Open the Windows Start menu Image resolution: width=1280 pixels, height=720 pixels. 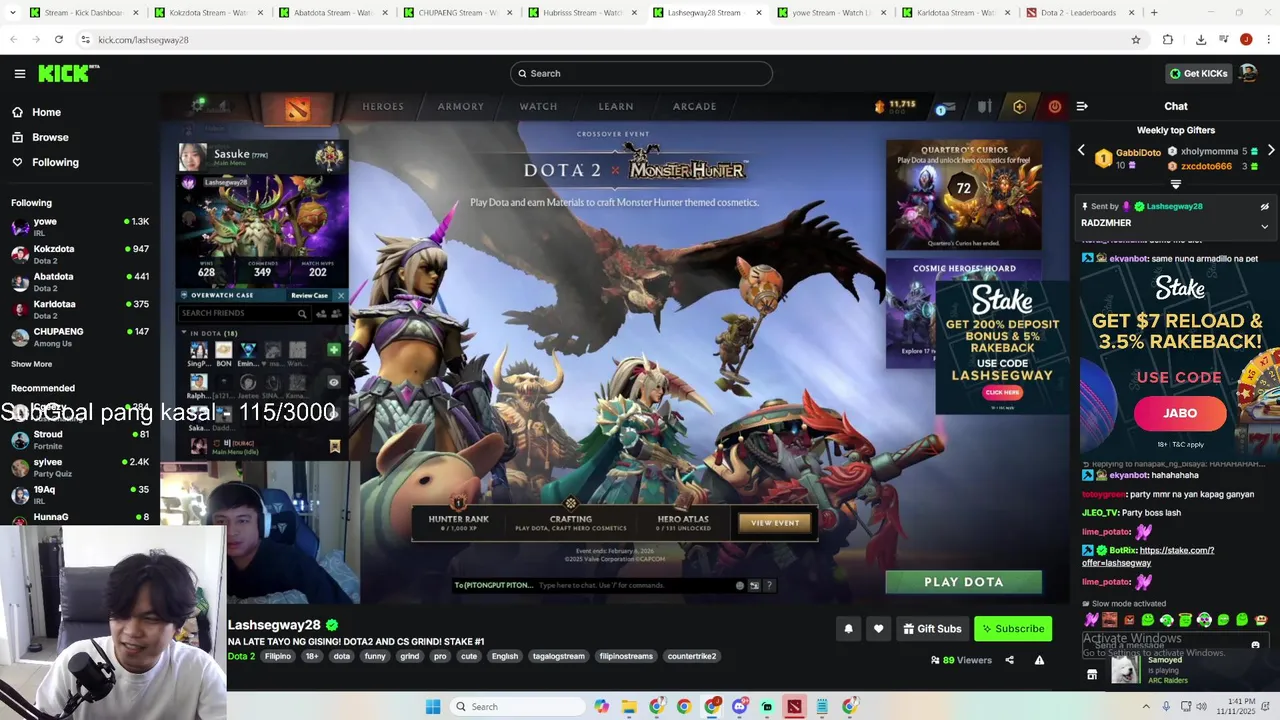pyautogui.click(x=433, y=707)
